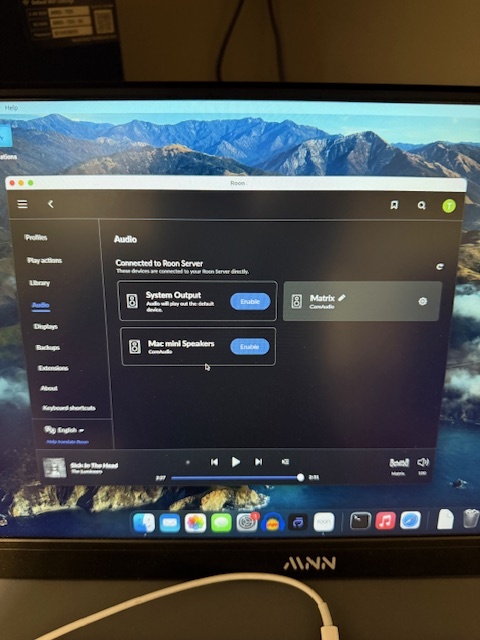Open search with the magnifier icon
The width and height of the screenshot is (480, 640).
tap(422, 205)
